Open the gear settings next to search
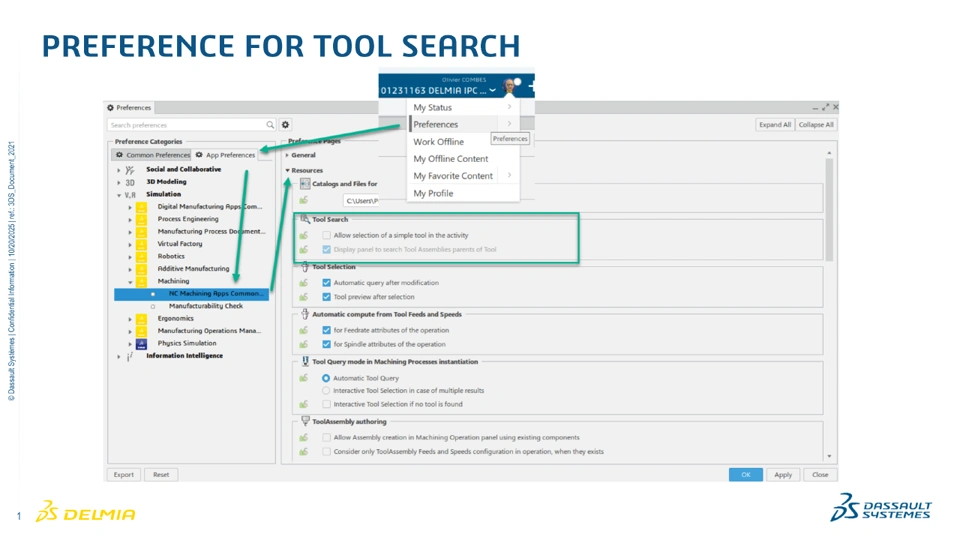 tap(285, 125)
